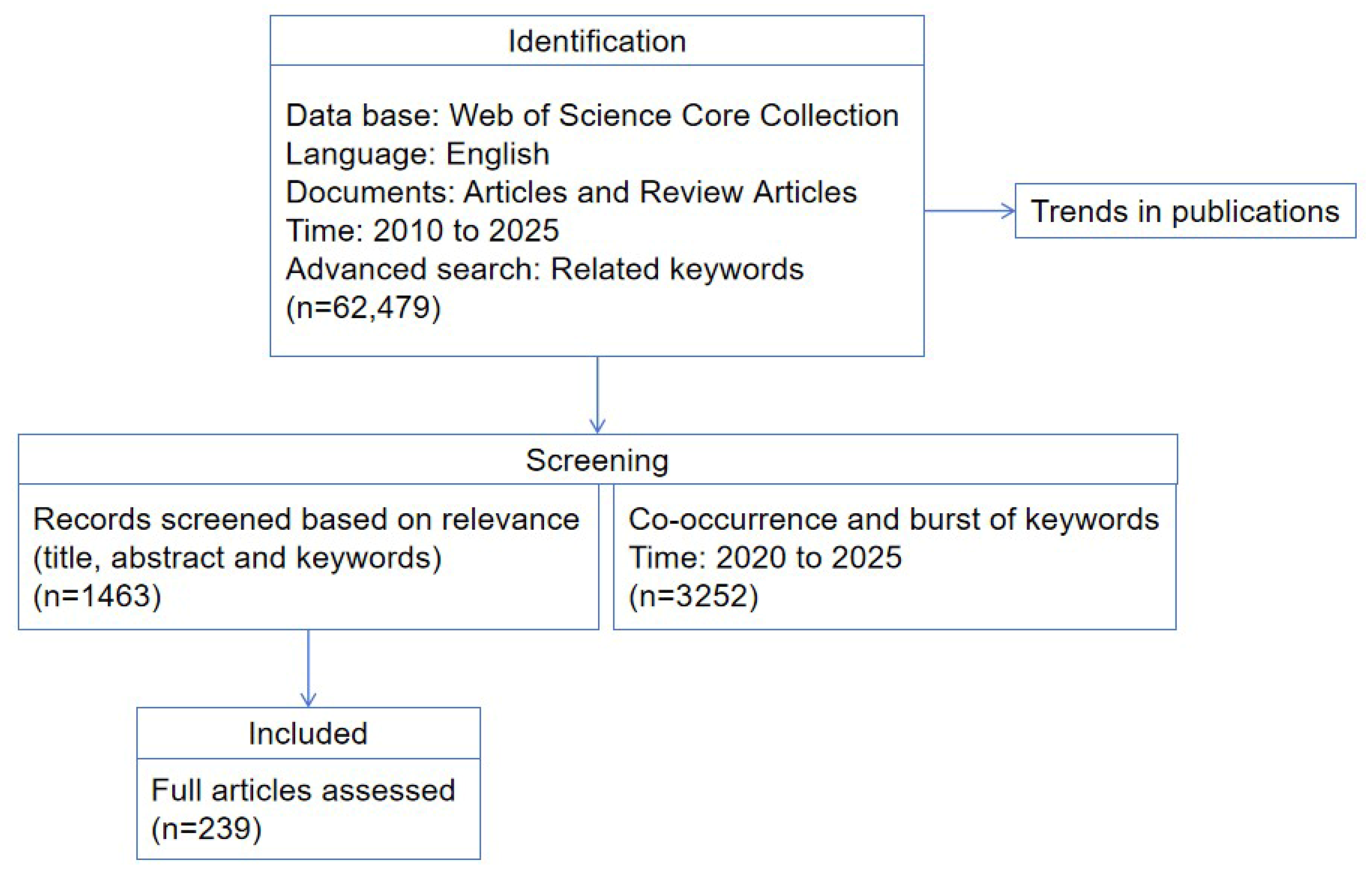Click '(title, abstract and keywords)' line
Image resolution: width=1372 pixels, height=873 pixels.
238,558
